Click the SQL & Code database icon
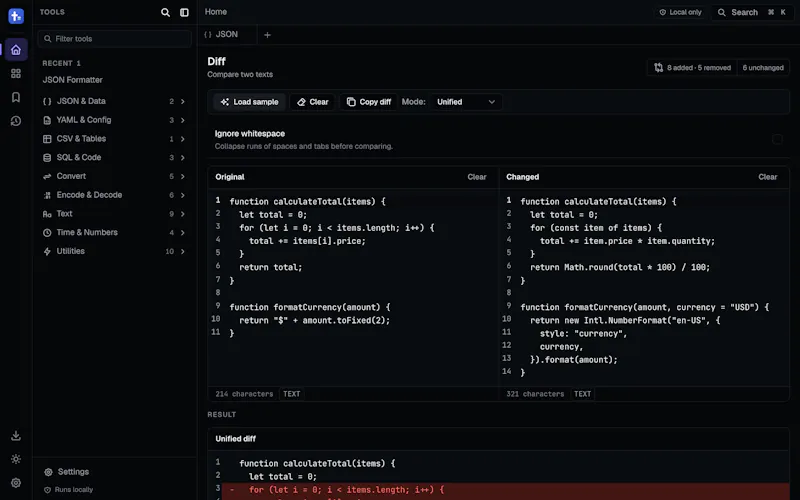 47,158
